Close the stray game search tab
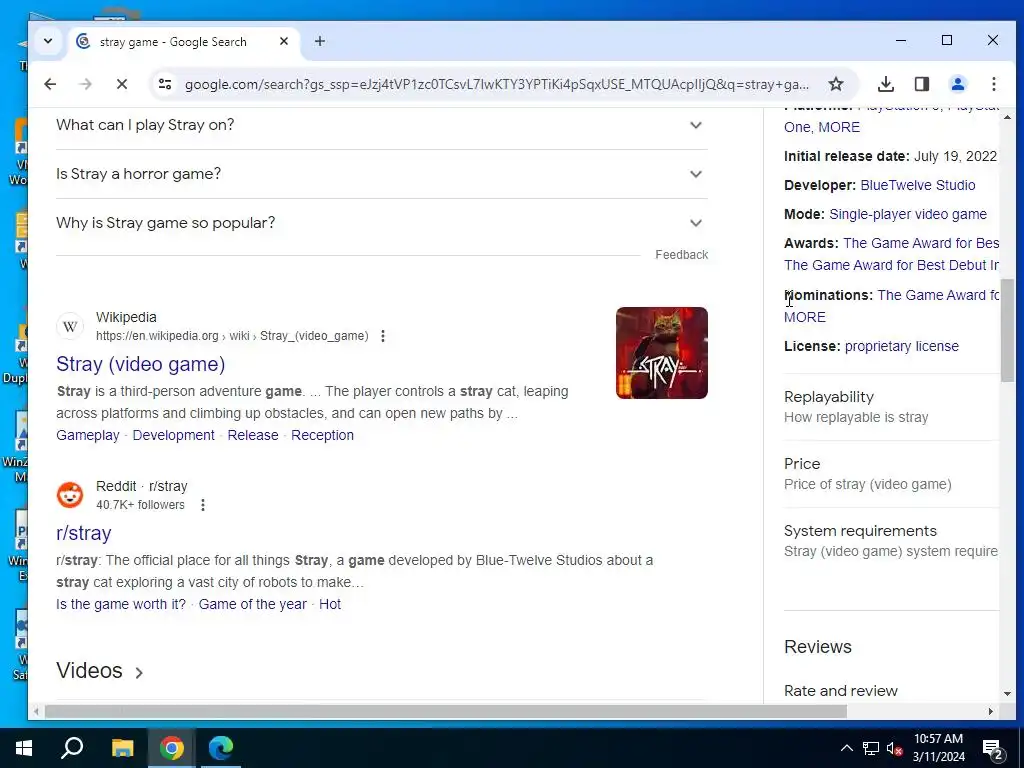The height and width of the screenshot is (768, 1024). [283, 41]
